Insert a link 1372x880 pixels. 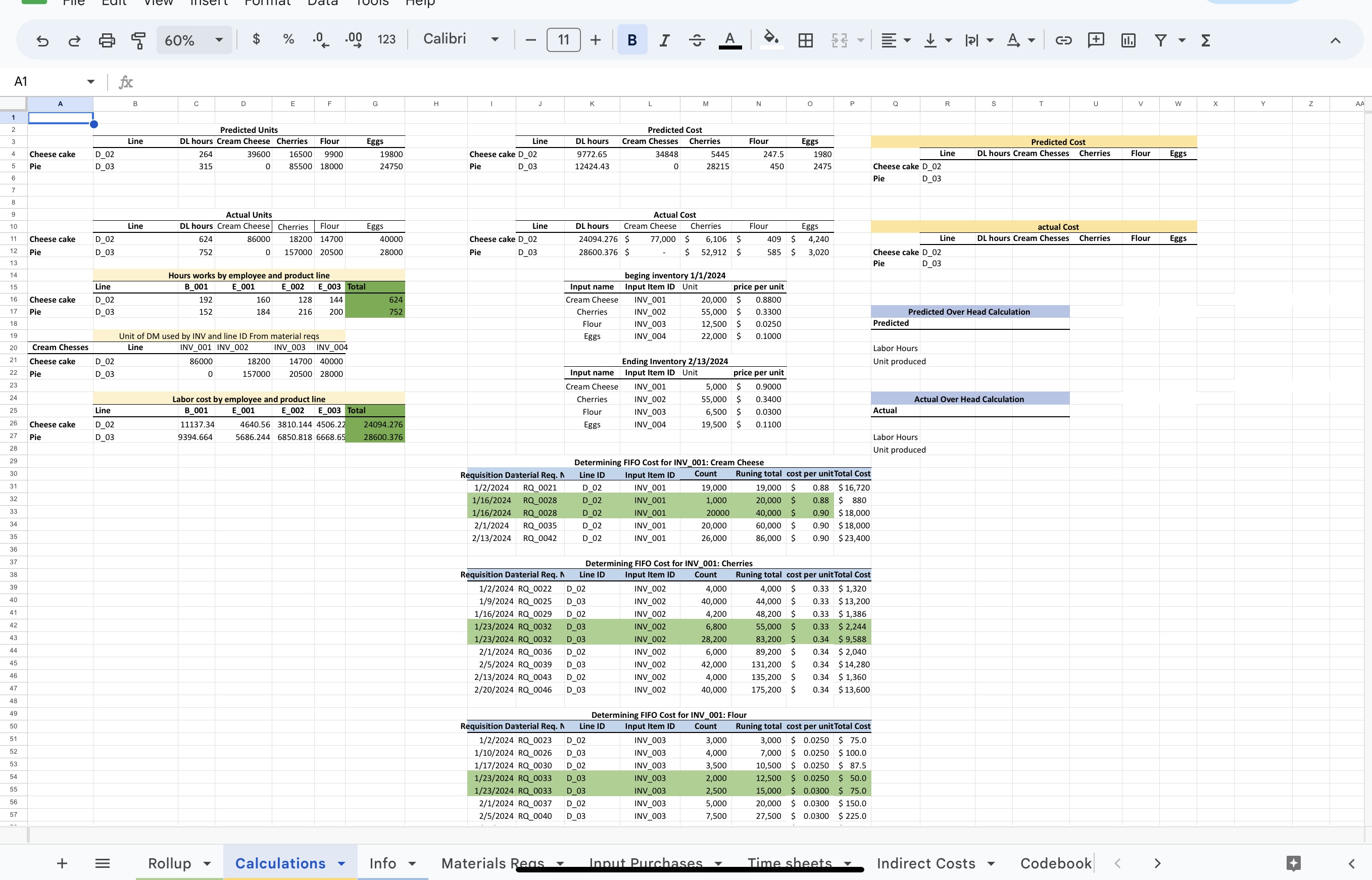(x=1063, y=40)
